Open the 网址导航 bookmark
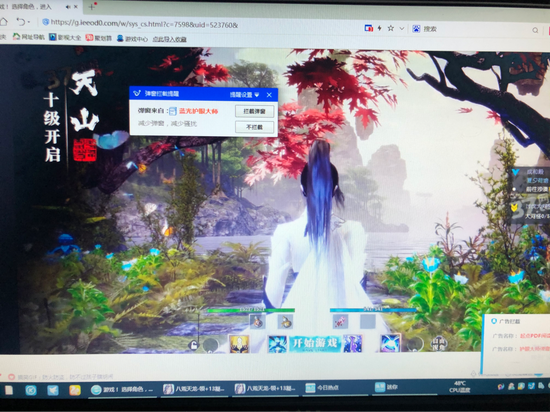The width and height of the screenshot is (550, 412). click(x=29, y=36)
